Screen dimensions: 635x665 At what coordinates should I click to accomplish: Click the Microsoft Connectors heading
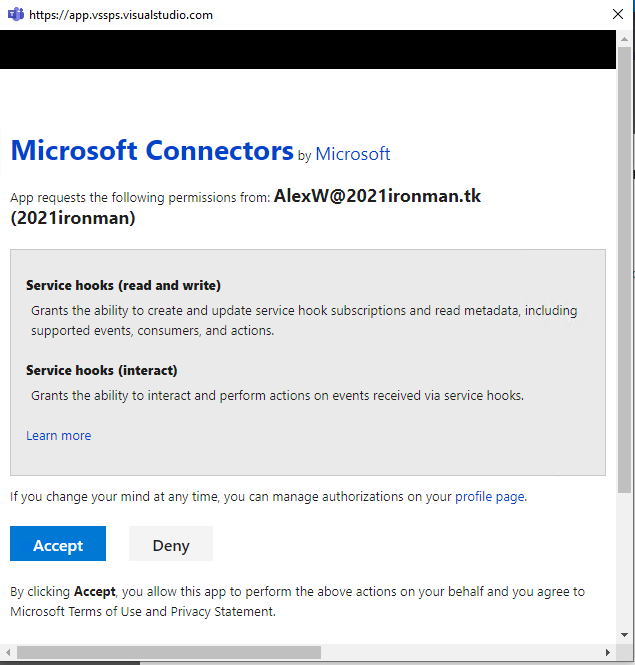(x=152, y=151)
